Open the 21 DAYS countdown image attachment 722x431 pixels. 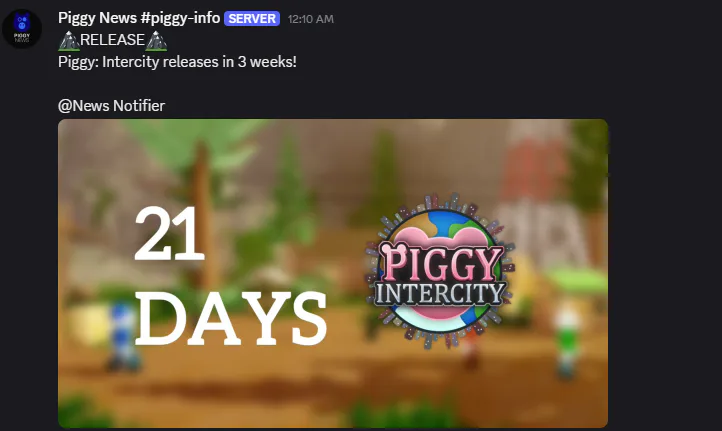point(333,274)
